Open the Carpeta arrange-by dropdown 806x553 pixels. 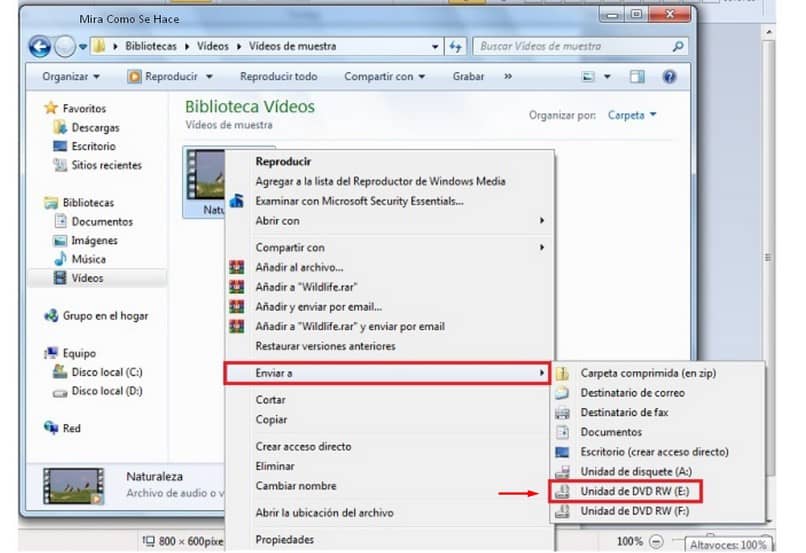point(632,115)
